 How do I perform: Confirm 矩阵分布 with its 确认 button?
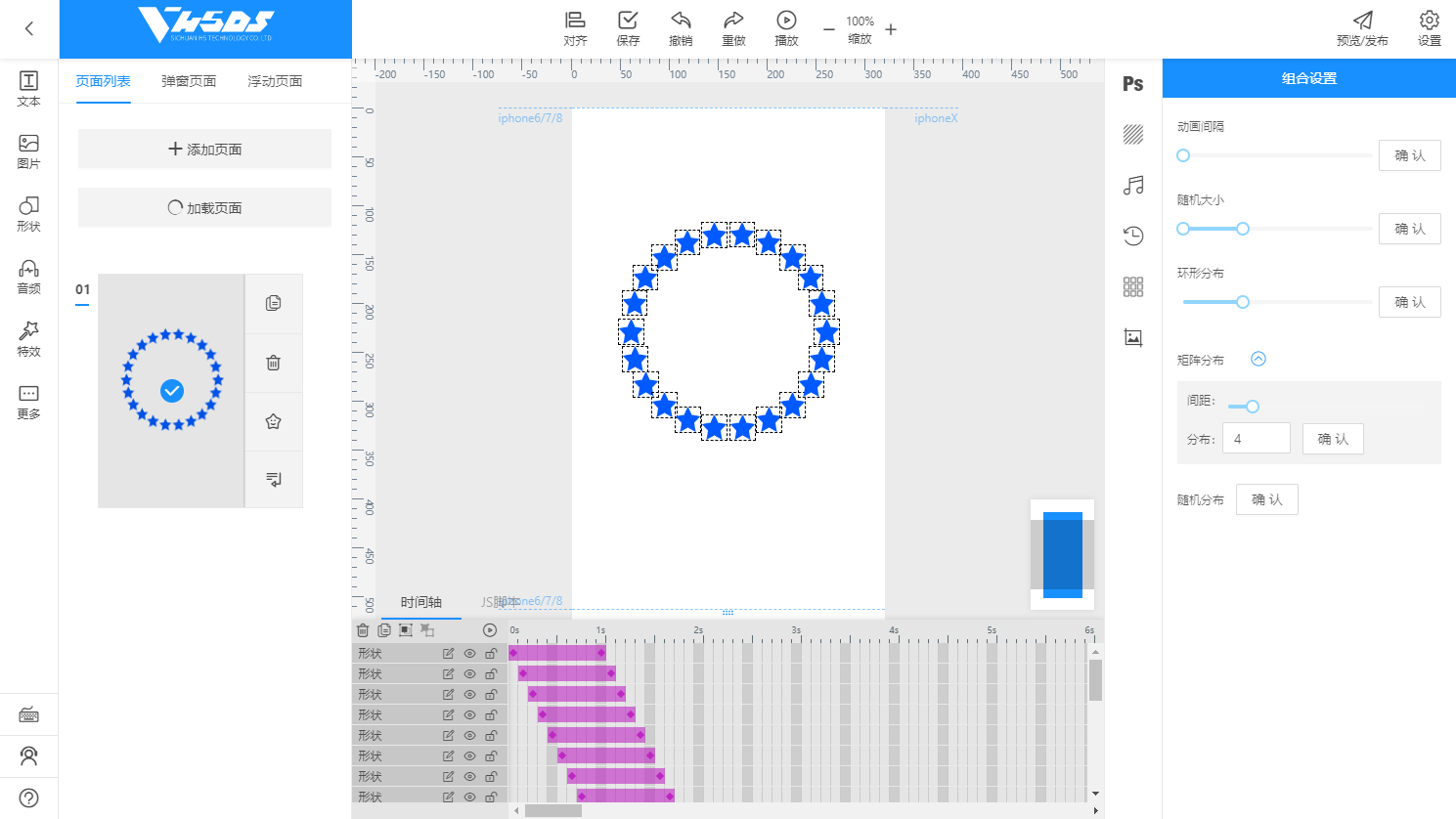pos(1333,439)
